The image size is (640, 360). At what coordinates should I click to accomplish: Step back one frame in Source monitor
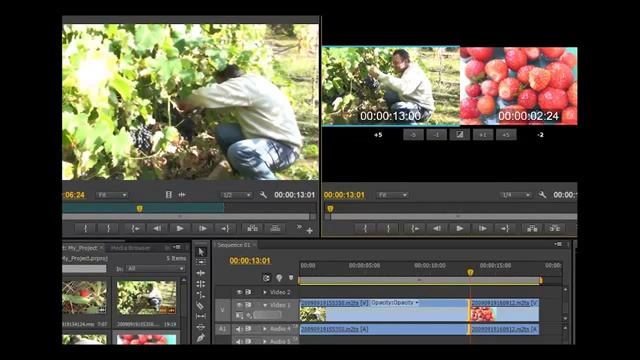[x=158, y=229]
